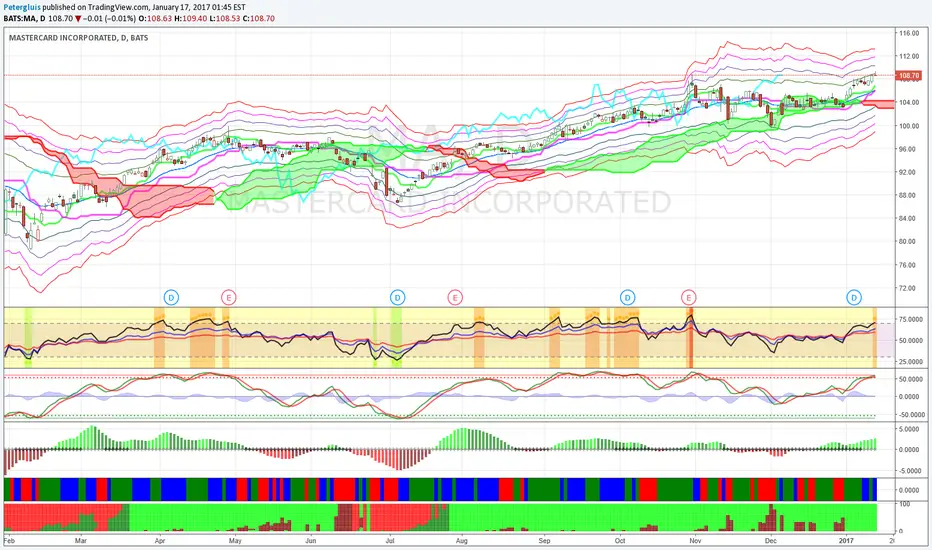Click the 104.00 price axis label
932x550 pixels.
point(909,102)
